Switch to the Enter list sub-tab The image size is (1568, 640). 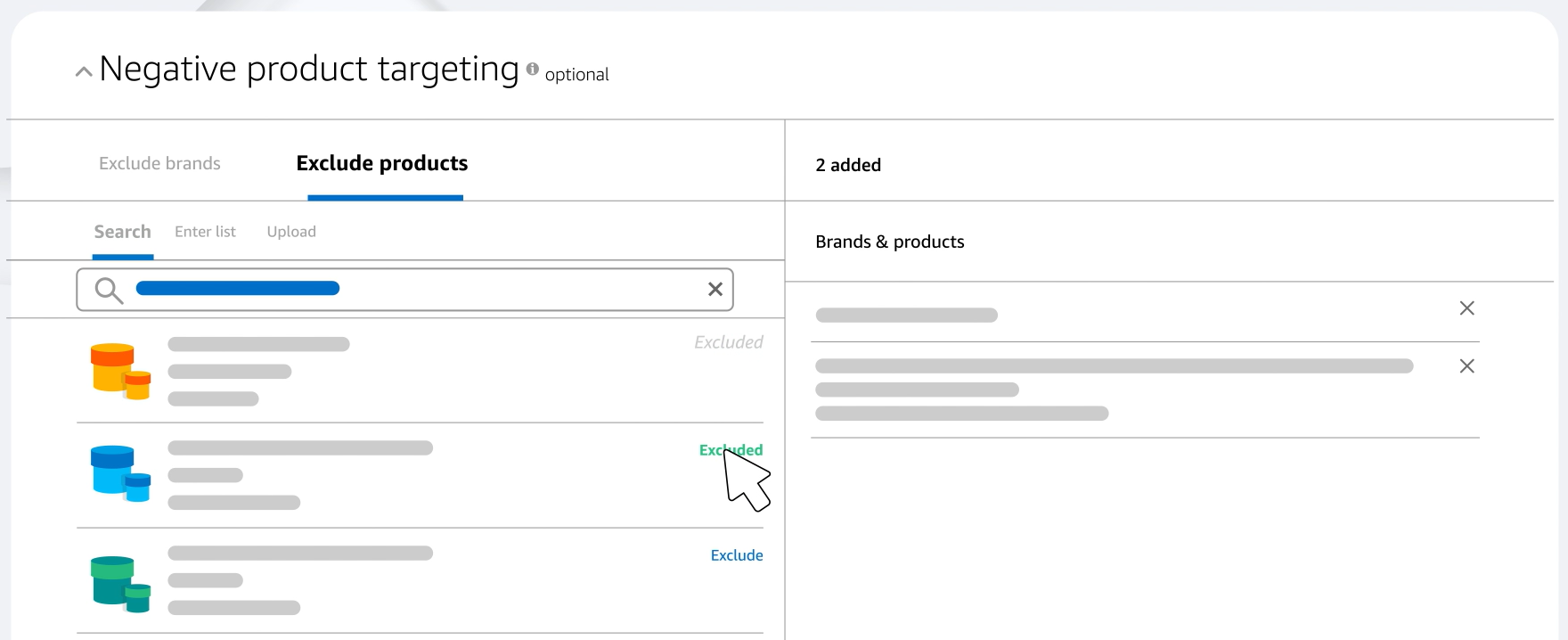click(x=205, y=232)
